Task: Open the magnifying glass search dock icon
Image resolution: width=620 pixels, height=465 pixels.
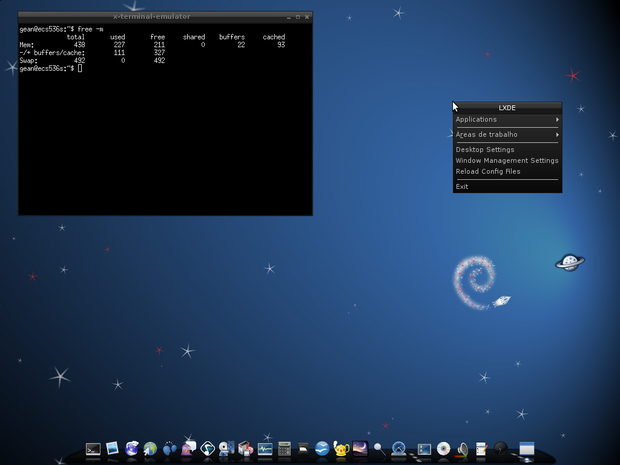Action: pyautogui.click(x=379, y=450)
